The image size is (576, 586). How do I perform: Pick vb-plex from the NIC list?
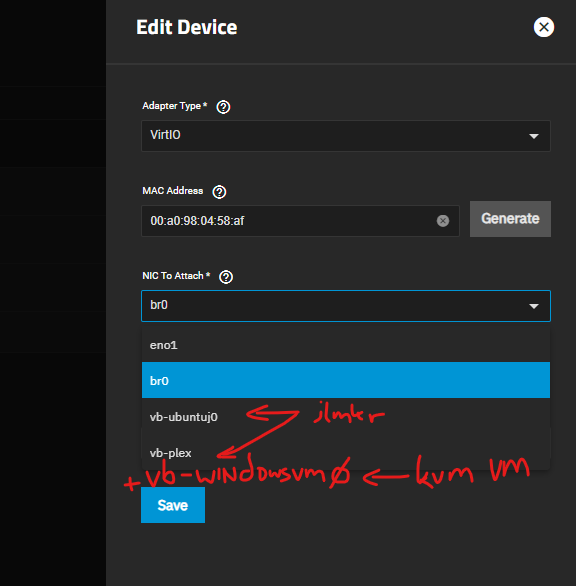[346, 452]
